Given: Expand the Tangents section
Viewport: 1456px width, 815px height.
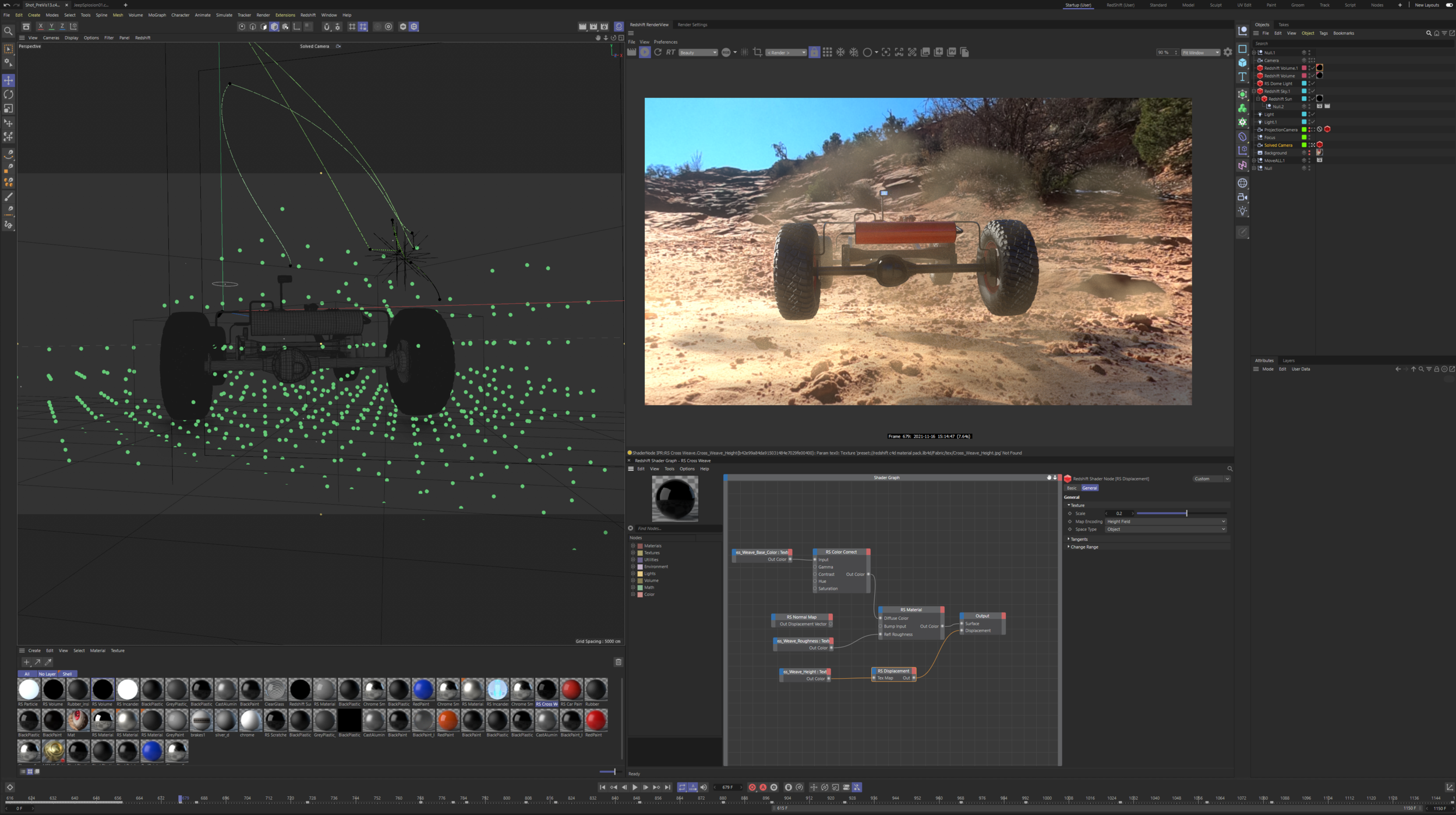Looking at the screenshot, I should coord(1079,539).
